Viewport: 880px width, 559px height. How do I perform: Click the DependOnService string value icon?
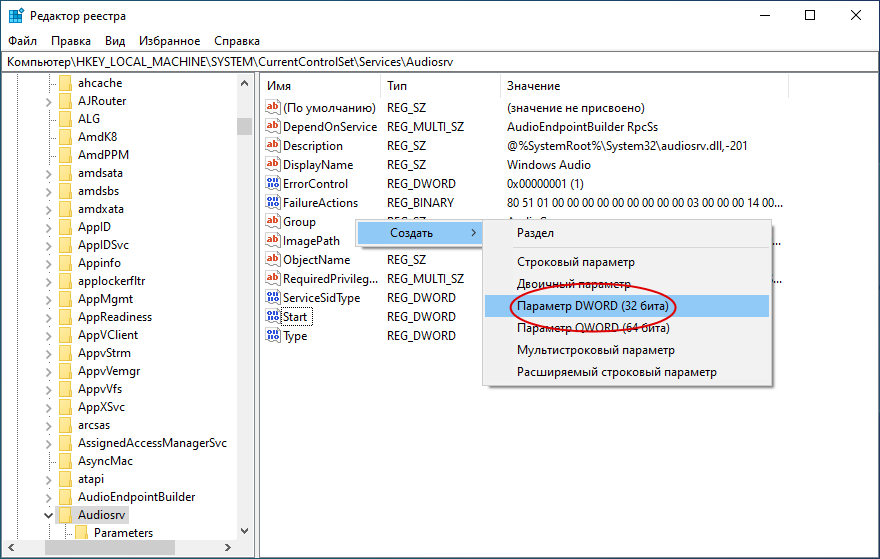(x=273, y=126)
